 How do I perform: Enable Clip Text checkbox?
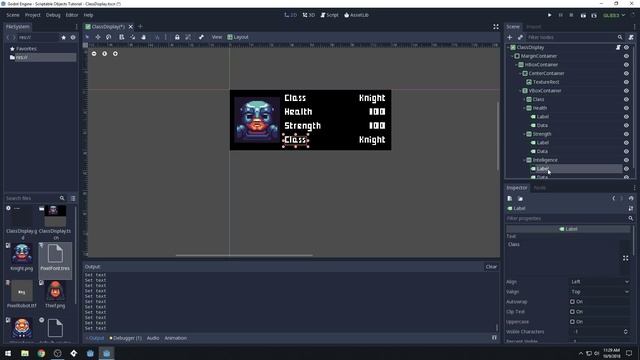(x=572, y=311)
